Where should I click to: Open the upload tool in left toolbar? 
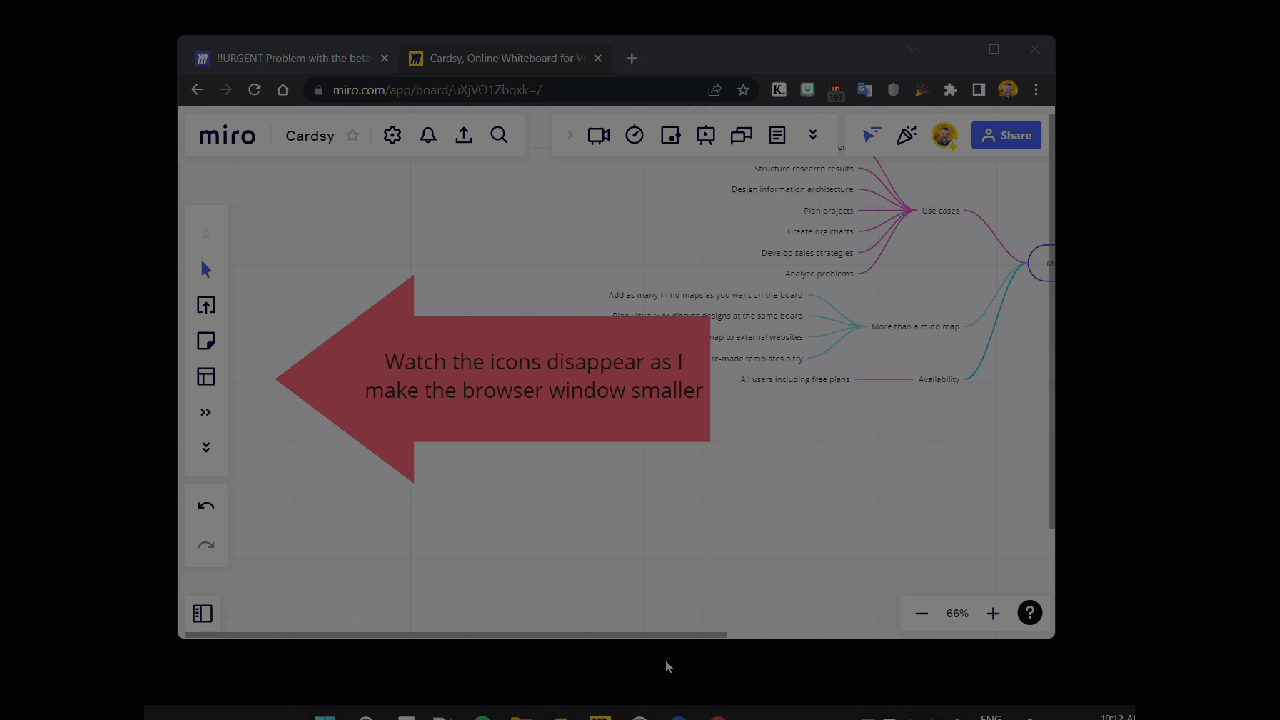pyautogui.click(x=206, y=305)
